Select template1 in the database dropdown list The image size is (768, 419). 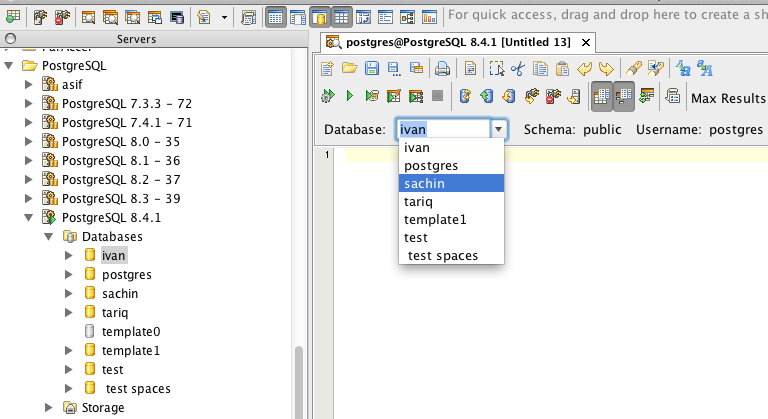tap(451, 220)
